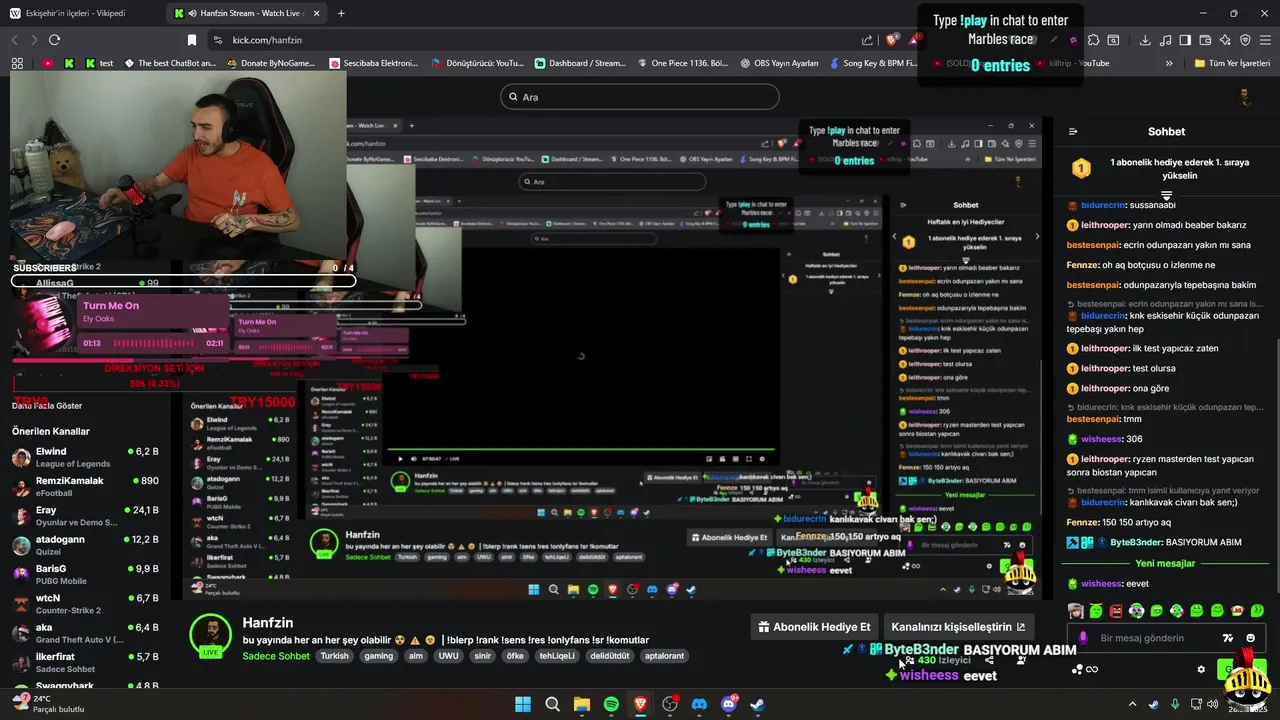Click the translate icon in the message box
The height and width of the screenshot is (720, 1280).
pyautogui.click(x=1227, y=638)
